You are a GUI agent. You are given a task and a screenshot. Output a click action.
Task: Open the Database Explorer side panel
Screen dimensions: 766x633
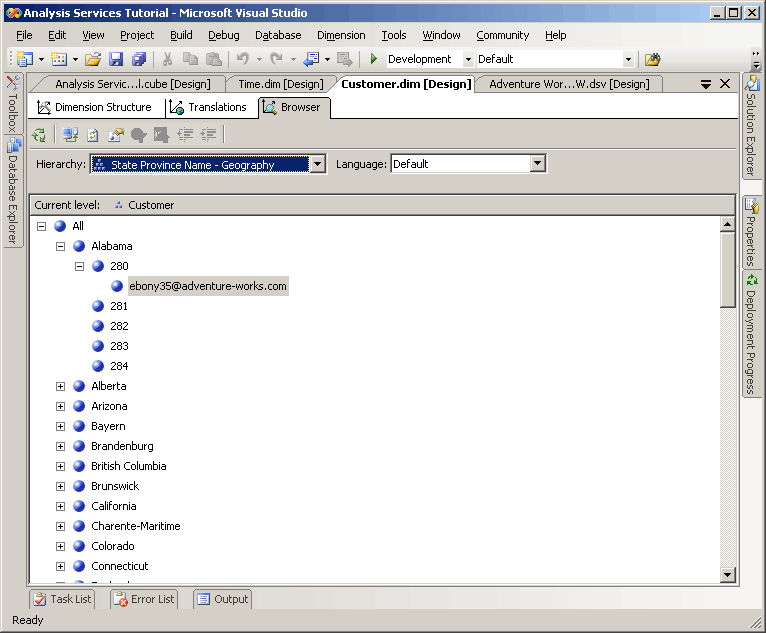13,191
